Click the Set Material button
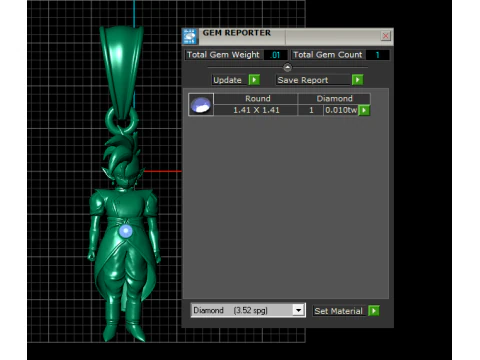 tap(338, 311)
